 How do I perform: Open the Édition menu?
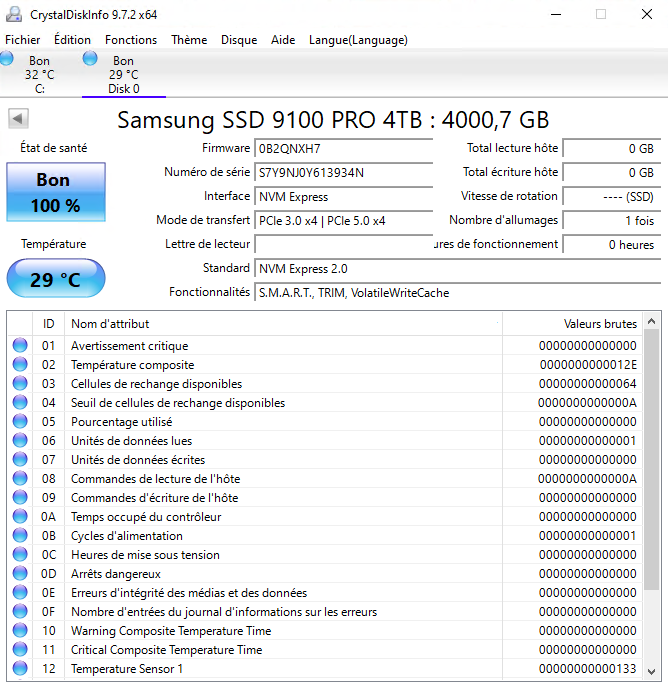72,40
